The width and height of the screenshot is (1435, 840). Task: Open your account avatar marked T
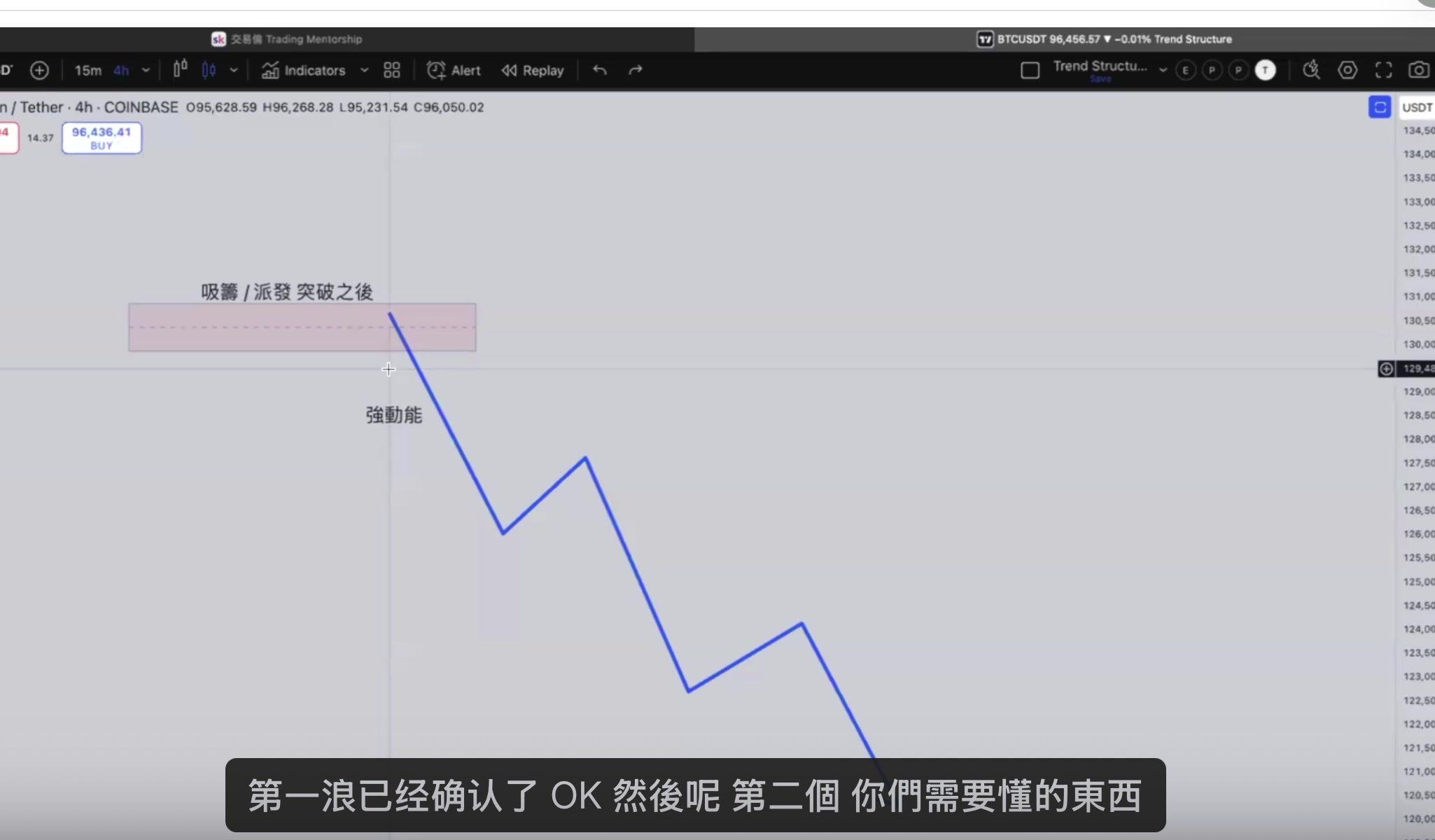[x=1266, y=70]
